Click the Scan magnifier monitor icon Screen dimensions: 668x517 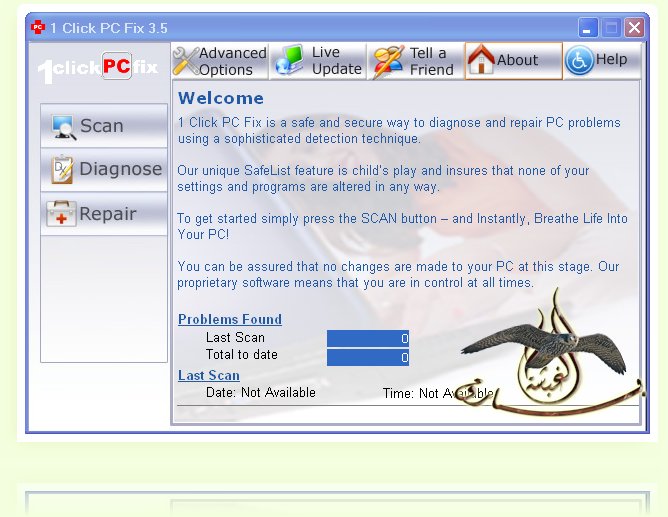point(63,127)
